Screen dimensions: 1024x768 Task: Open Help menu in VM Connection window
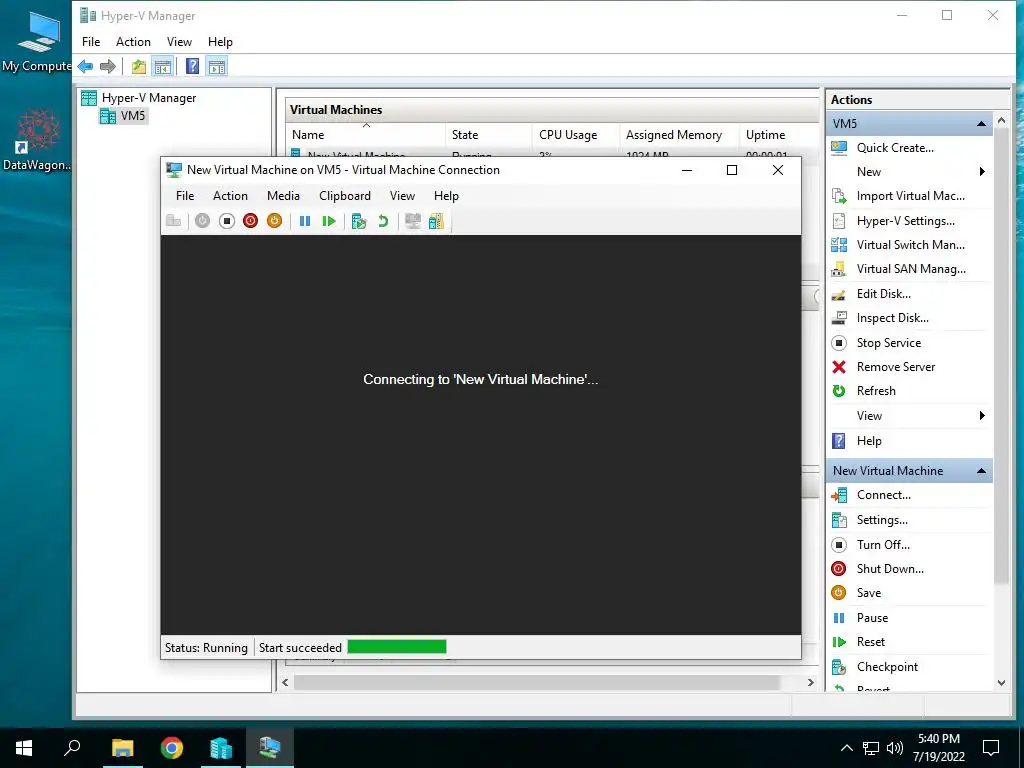[x=446, y=196]
